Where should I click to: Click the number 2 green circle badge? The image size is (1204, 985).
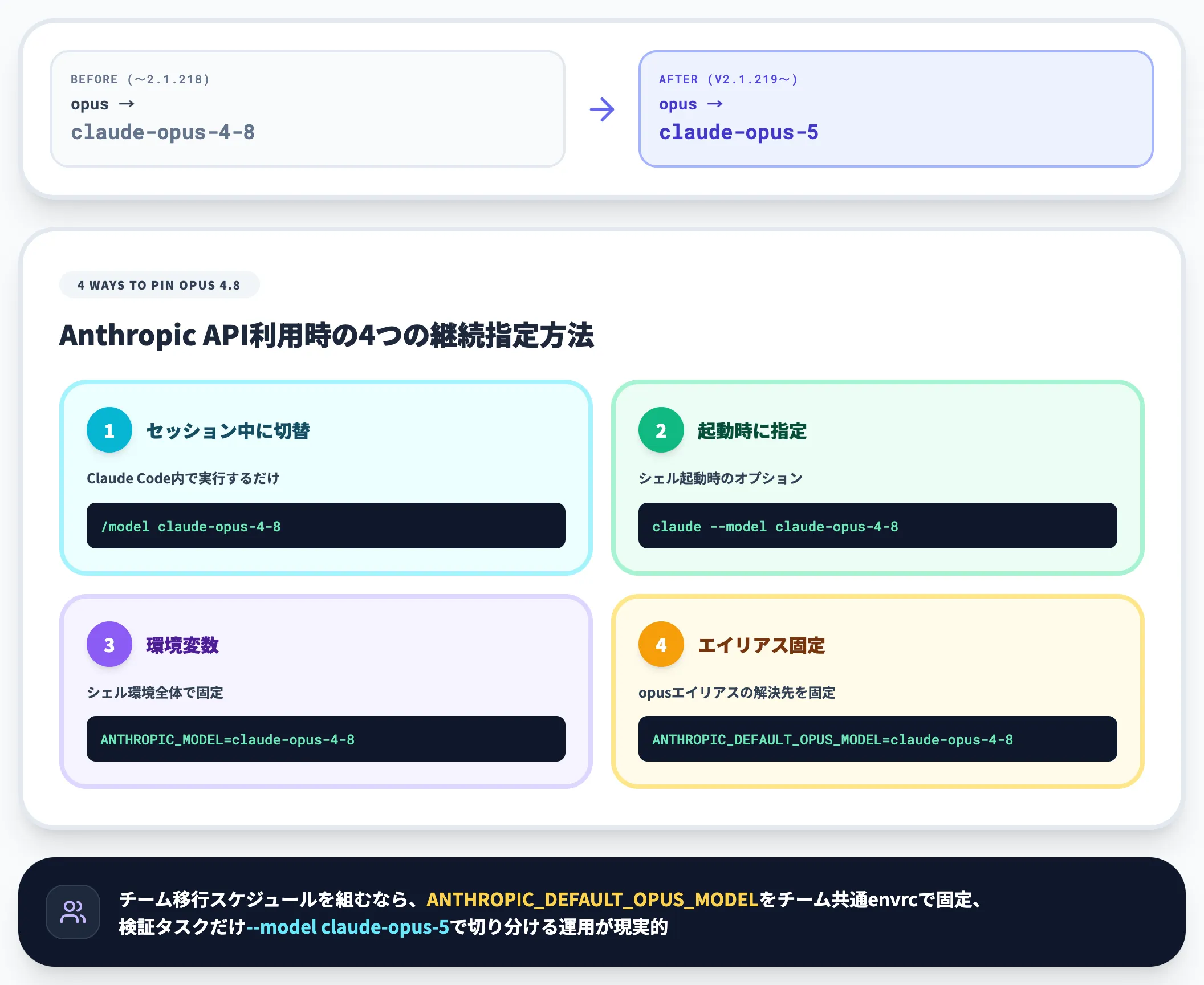pos(661,430)
